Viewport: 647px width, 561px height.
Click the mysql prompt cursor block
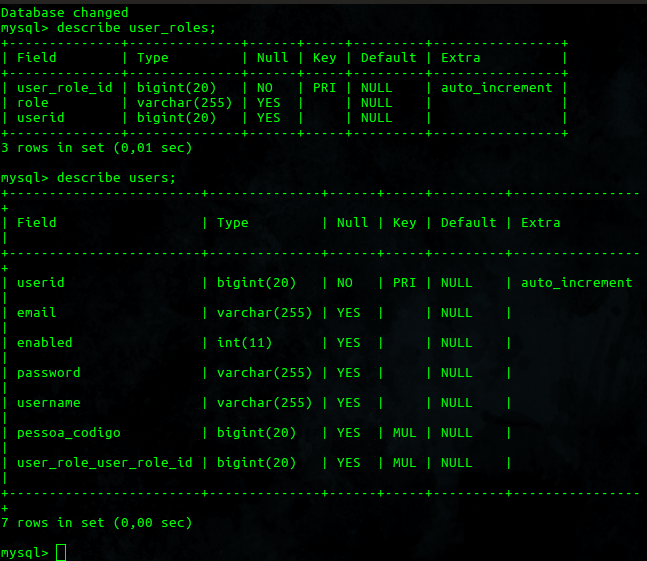pyautogui.click(x=61, y=552)
